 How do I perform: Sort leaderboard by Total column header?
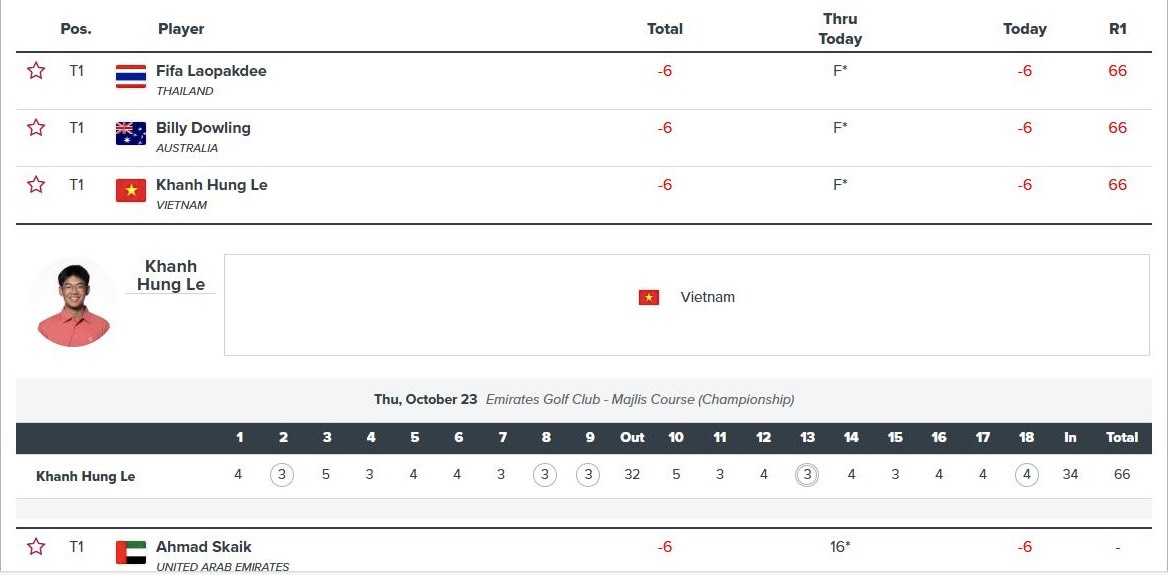pyautogui.click(x=664, y=29)
